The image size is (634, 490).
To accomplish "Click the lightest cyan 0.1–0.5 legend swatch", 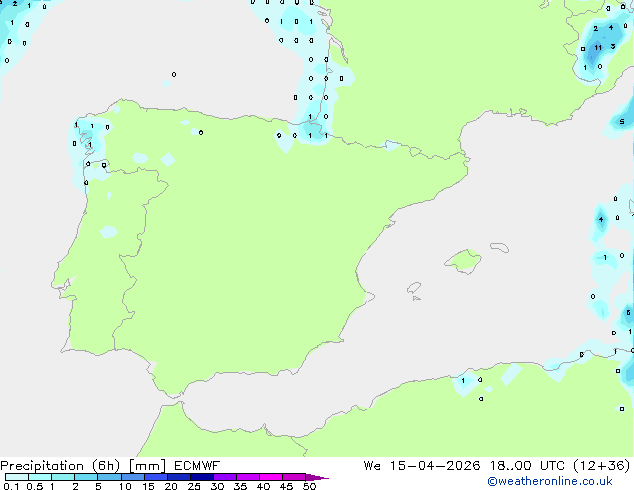I will coord(17,477).
